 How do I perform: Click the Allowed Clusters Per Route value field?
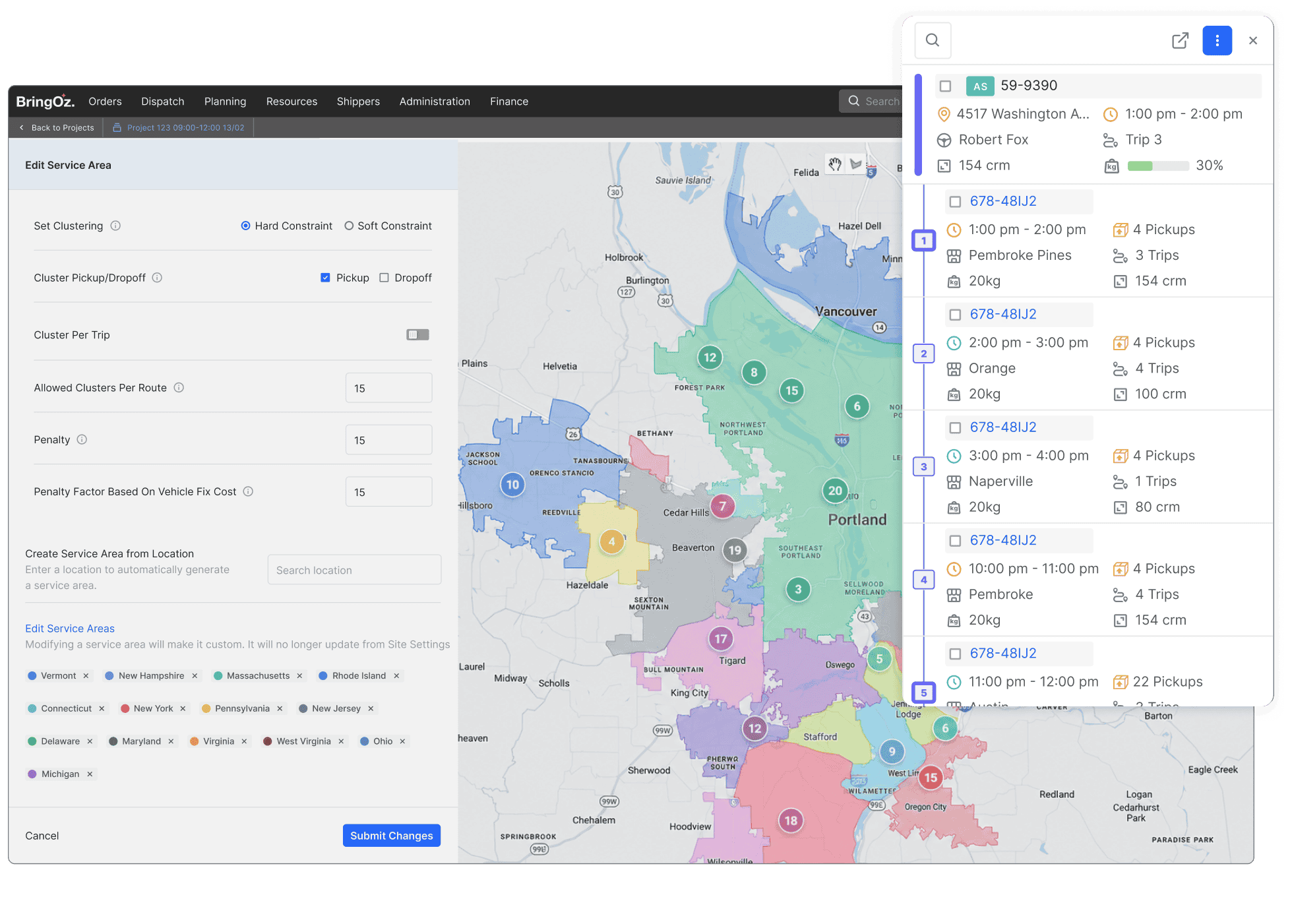point(388,388)
